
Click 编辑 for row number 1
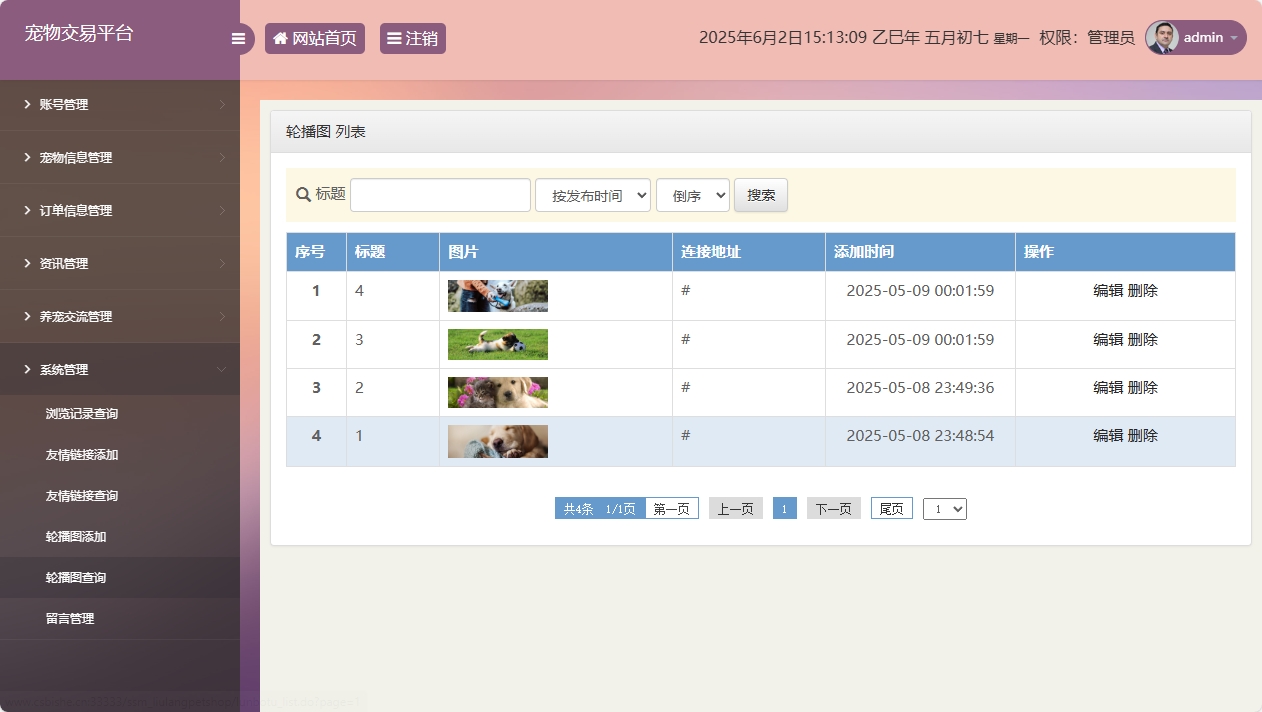coord(1108,291)
